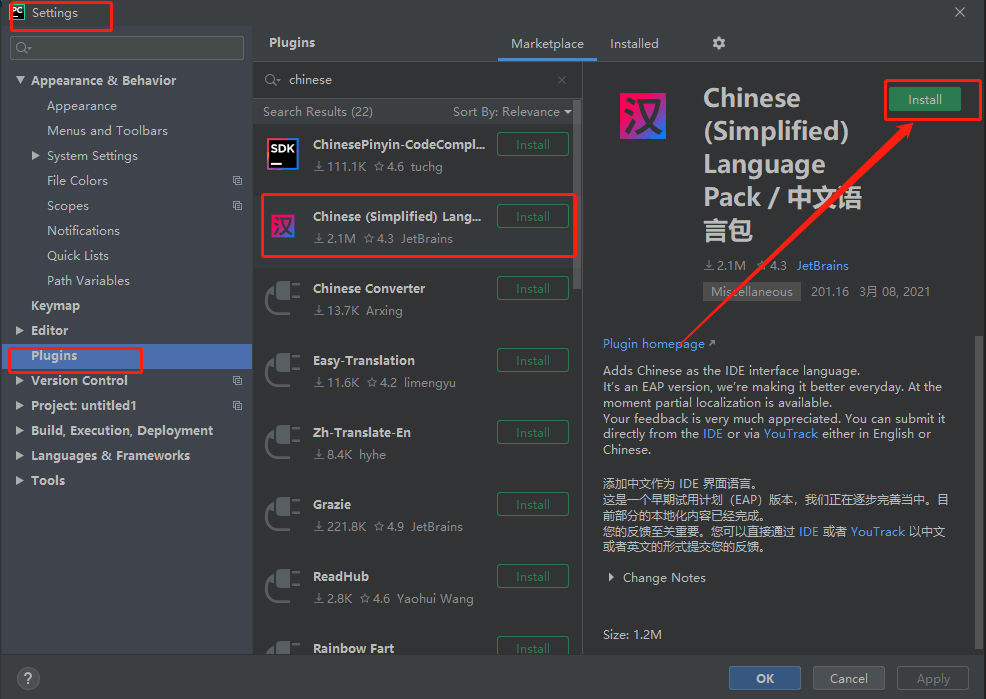Switch to Marketplace tab

(x=547, y=43)
